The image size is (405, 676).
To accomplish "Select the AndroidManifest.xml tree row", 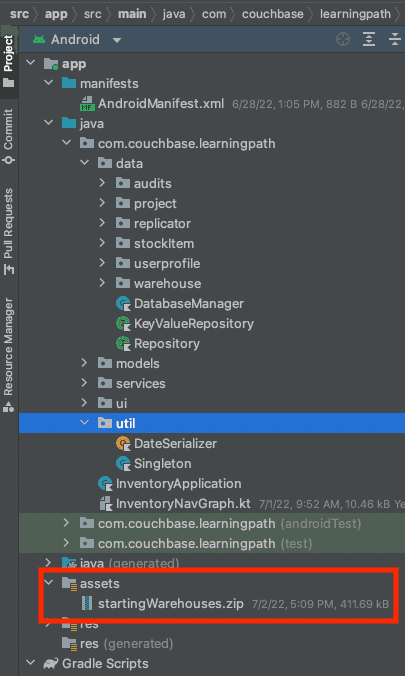I will 212,103.
